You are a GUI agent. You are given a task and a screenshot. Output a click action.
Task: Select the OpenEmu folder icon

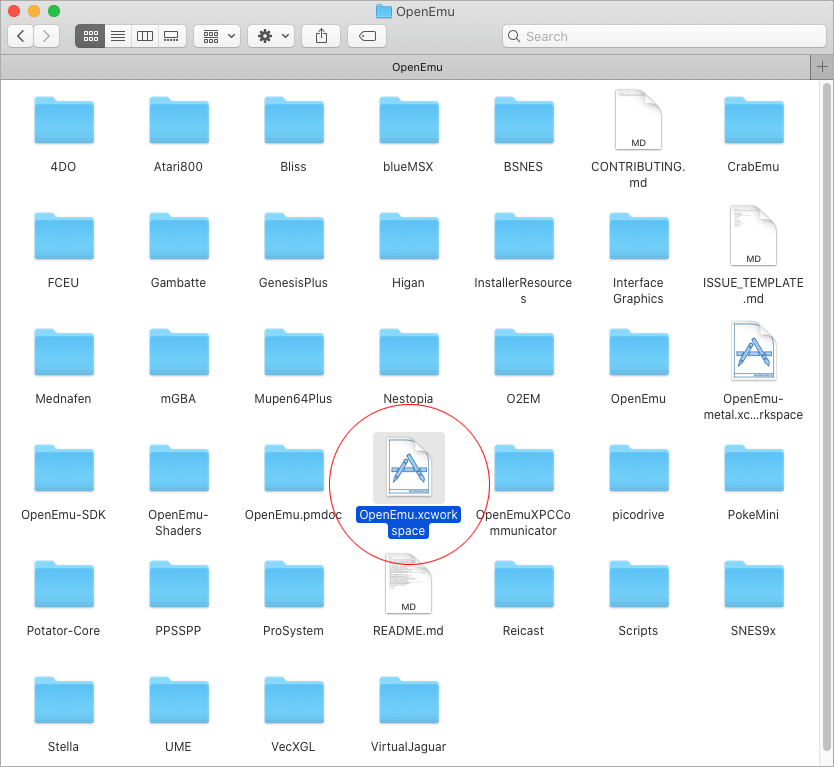pos(639,352)
